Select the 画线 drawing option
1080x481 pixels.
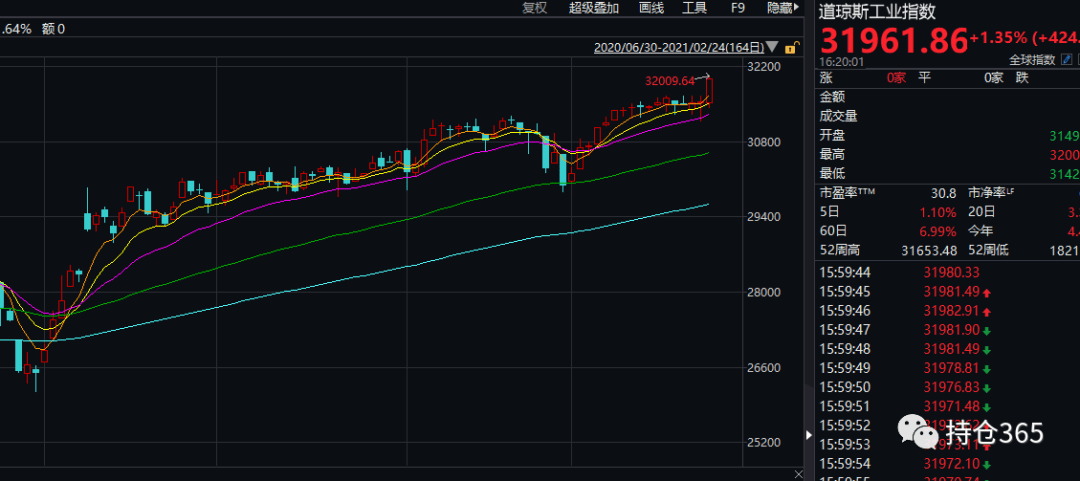click(x=651, y=8)
